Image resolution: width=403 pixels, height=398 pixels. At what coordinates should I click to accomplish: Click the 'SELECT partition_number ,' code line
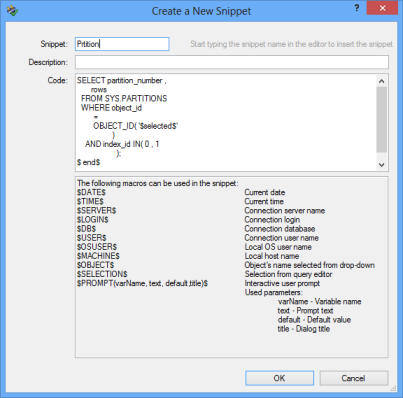pos(122,81)
